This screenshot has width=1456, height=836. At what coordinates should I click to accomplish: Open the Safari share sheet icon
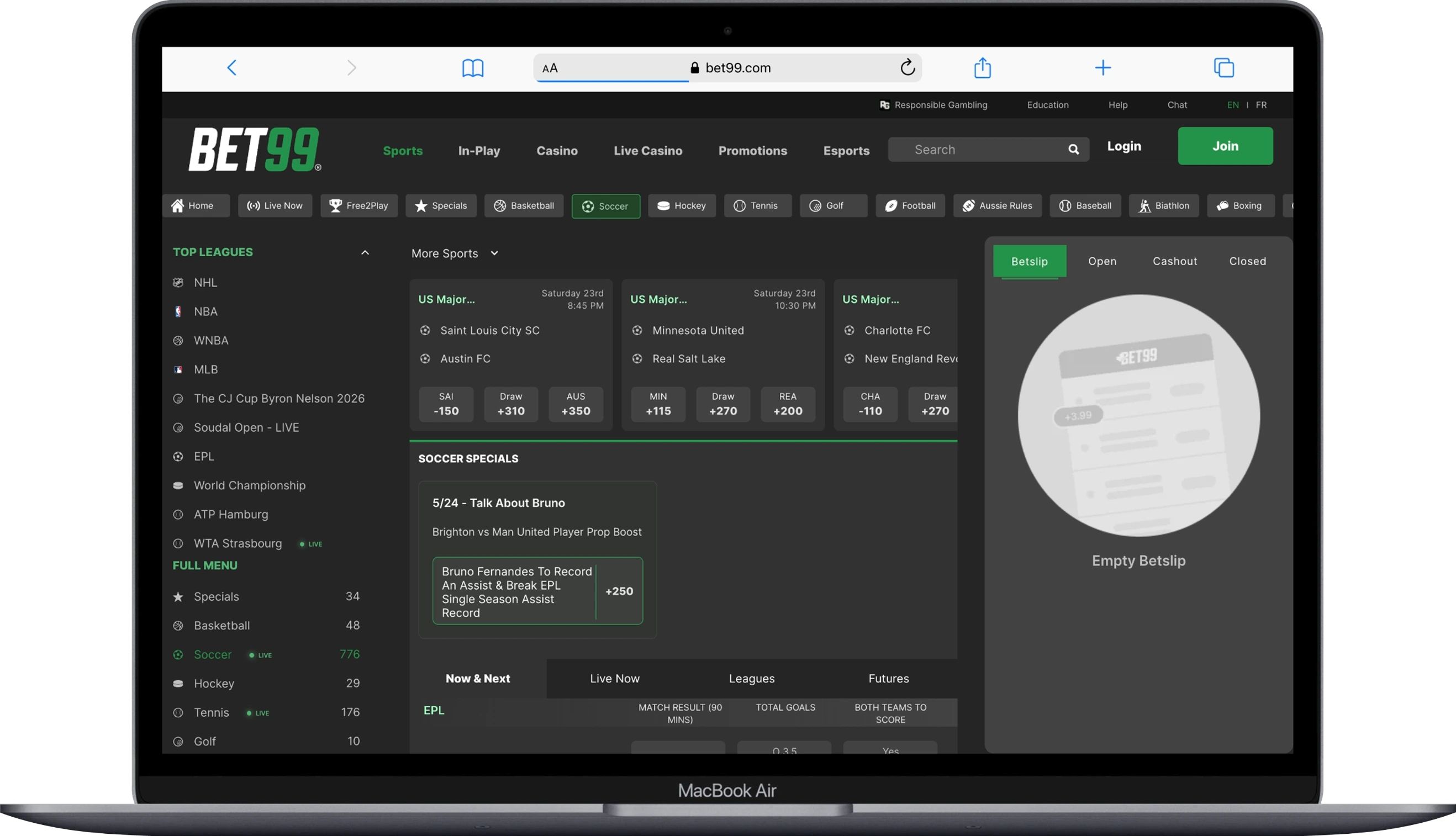click(982, 67)
